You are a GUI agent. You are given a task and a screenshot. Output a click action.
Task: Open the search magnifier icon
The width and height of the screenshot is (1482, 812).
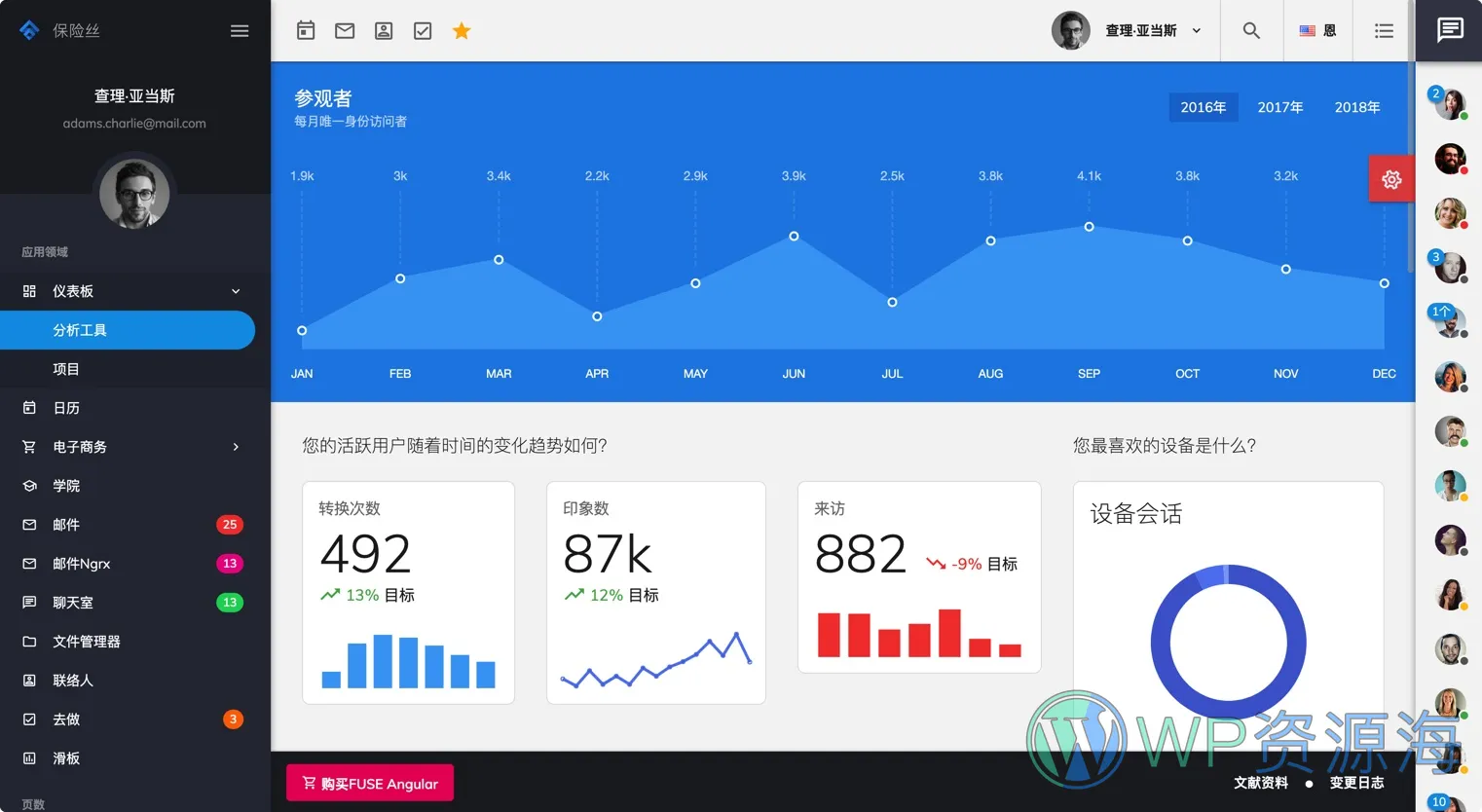click(x=1251, y=30)
